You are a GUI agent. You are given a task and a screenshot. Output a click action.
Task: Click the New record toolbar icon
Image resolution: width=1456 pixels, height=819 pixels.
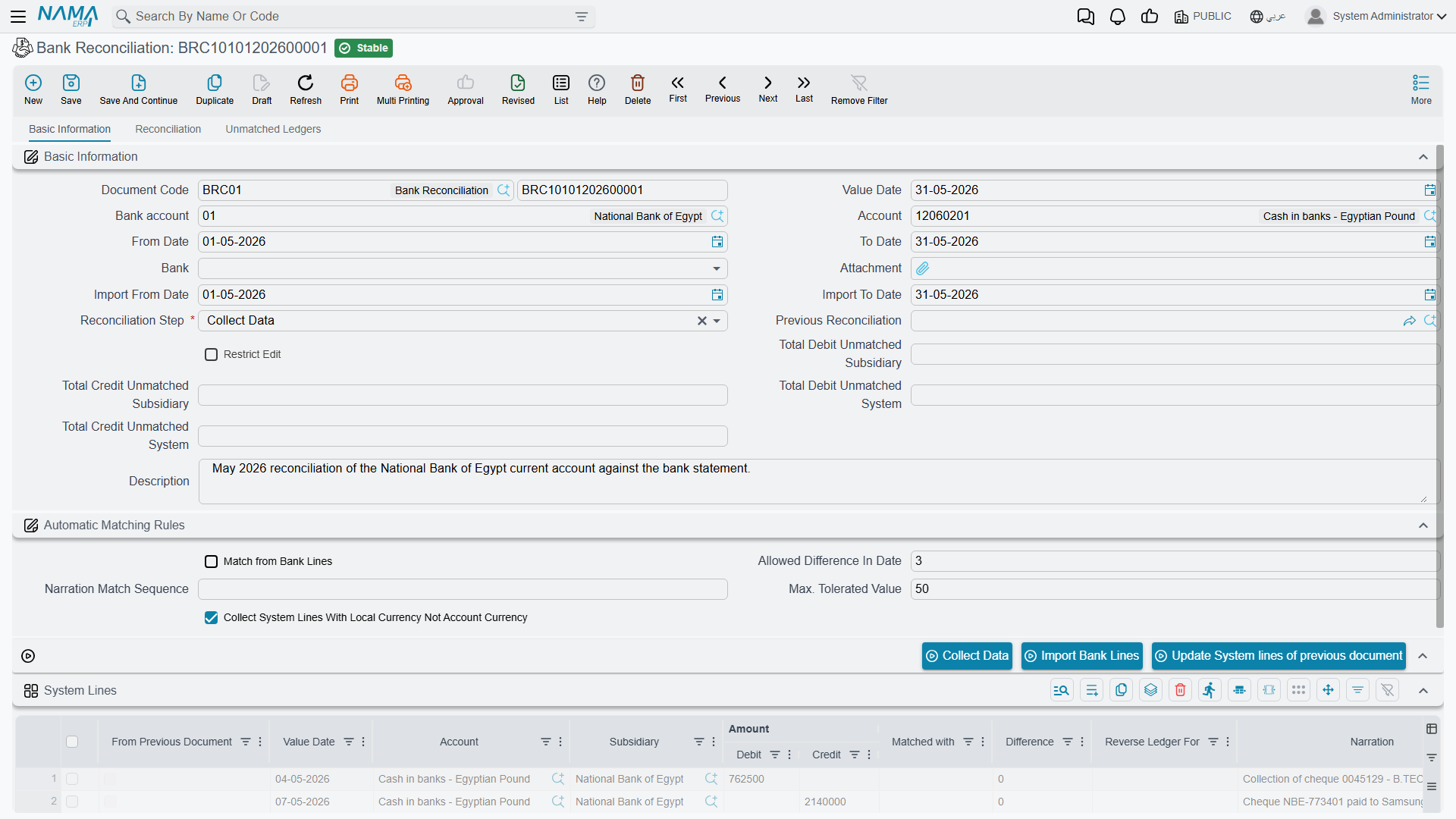pyautogui.click(x=33, y=89)
